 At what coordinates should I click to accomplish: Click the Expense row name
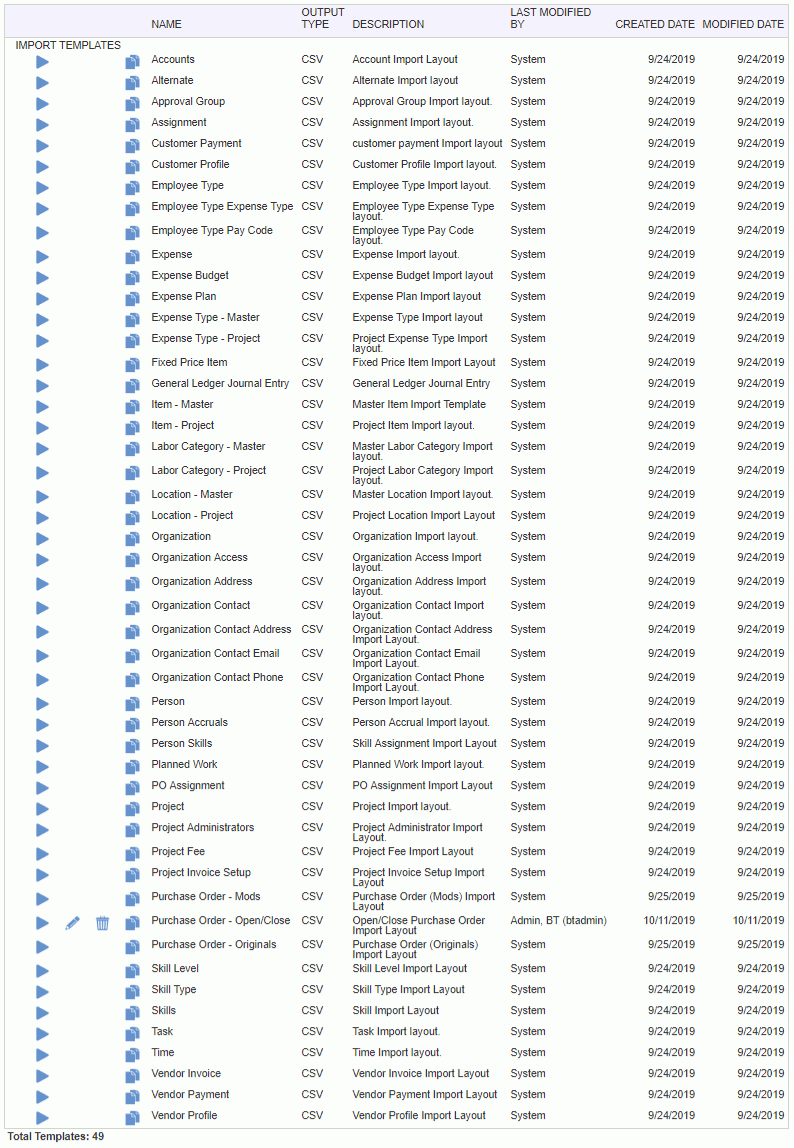pyautogui.click(x=171, y=254)
